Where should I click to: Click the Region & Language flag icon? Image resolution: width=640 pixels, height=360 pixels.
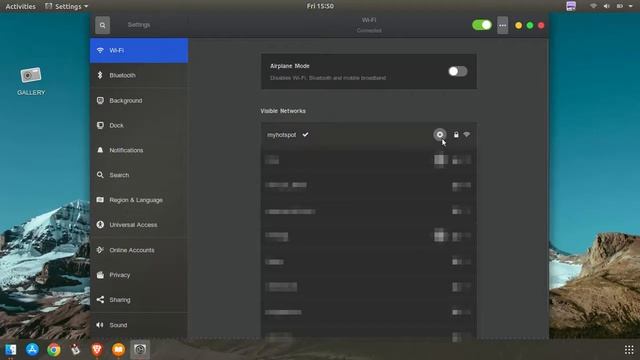(100, 200)
